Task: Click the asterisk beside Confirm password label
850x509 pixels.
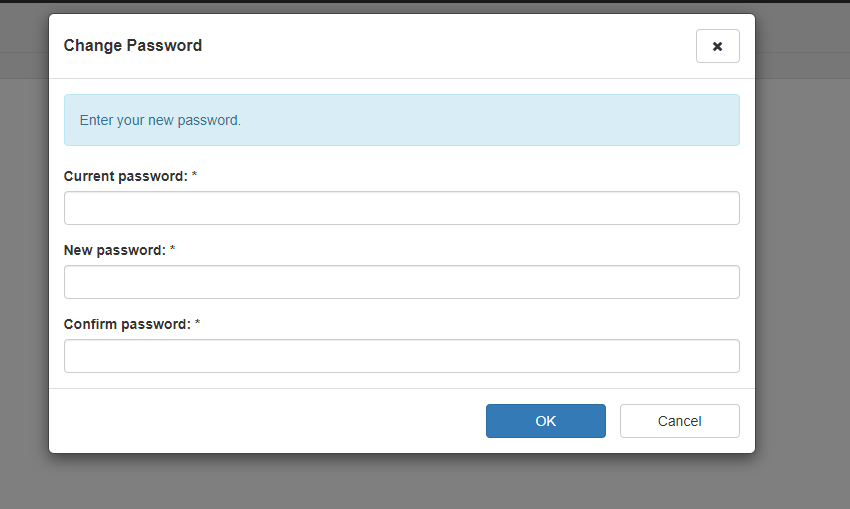Action: pos(198,324)
